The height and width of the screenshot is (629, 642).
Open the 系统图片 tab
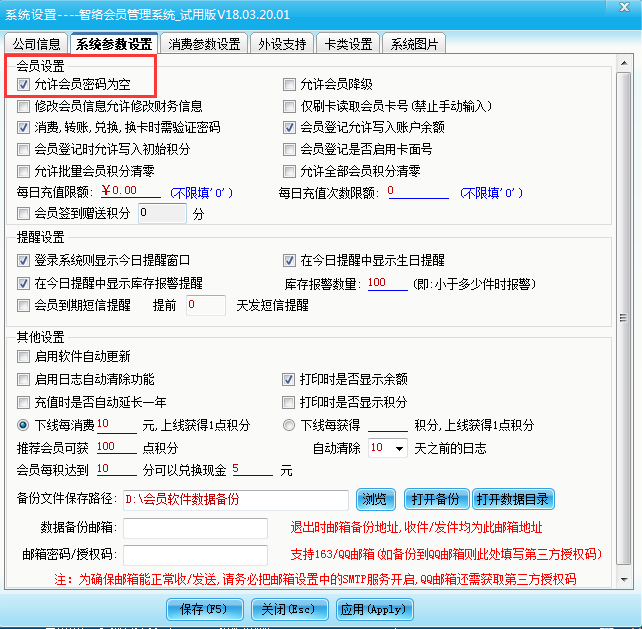414,43
